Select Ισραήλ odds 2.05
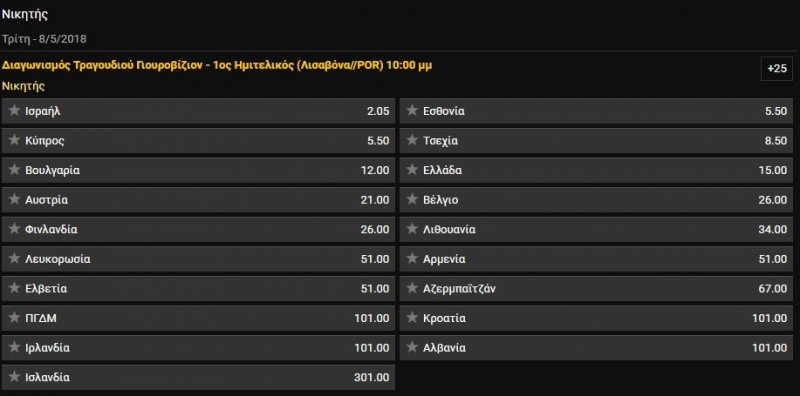The width and height of the screenshot is (800, 396). [x=198, y=111]
